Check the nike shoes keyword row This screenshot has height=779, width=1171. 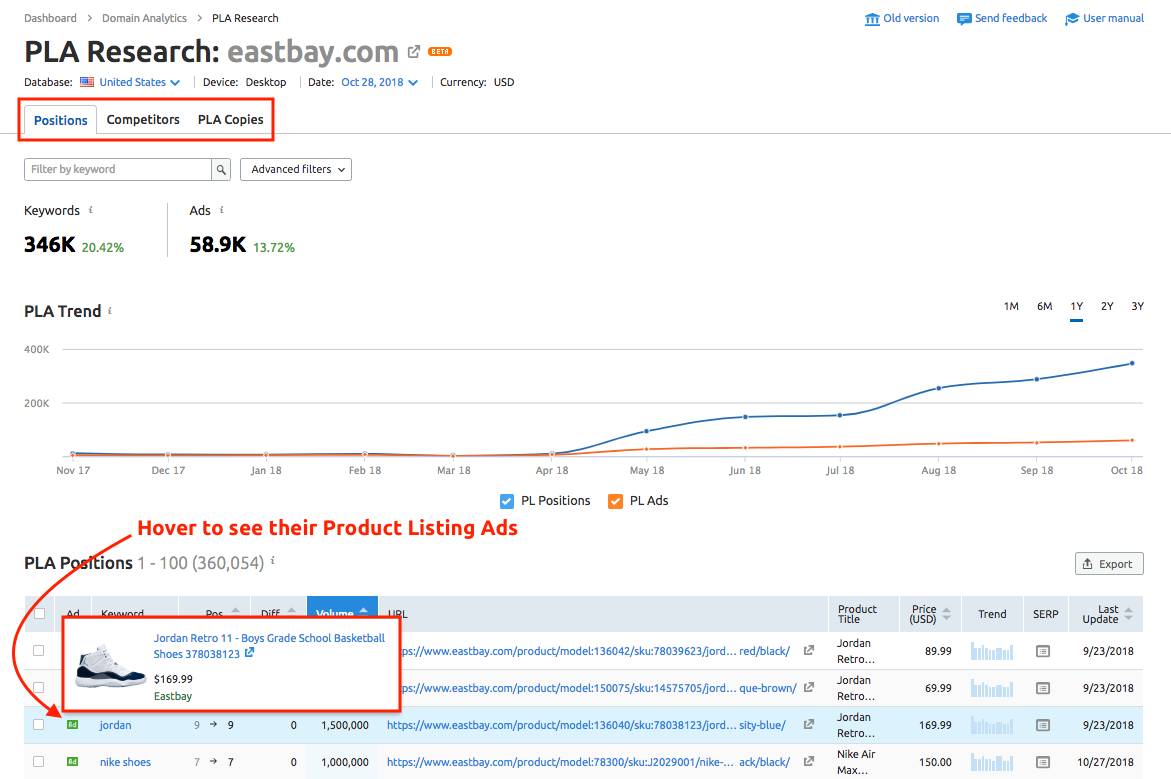39,762
